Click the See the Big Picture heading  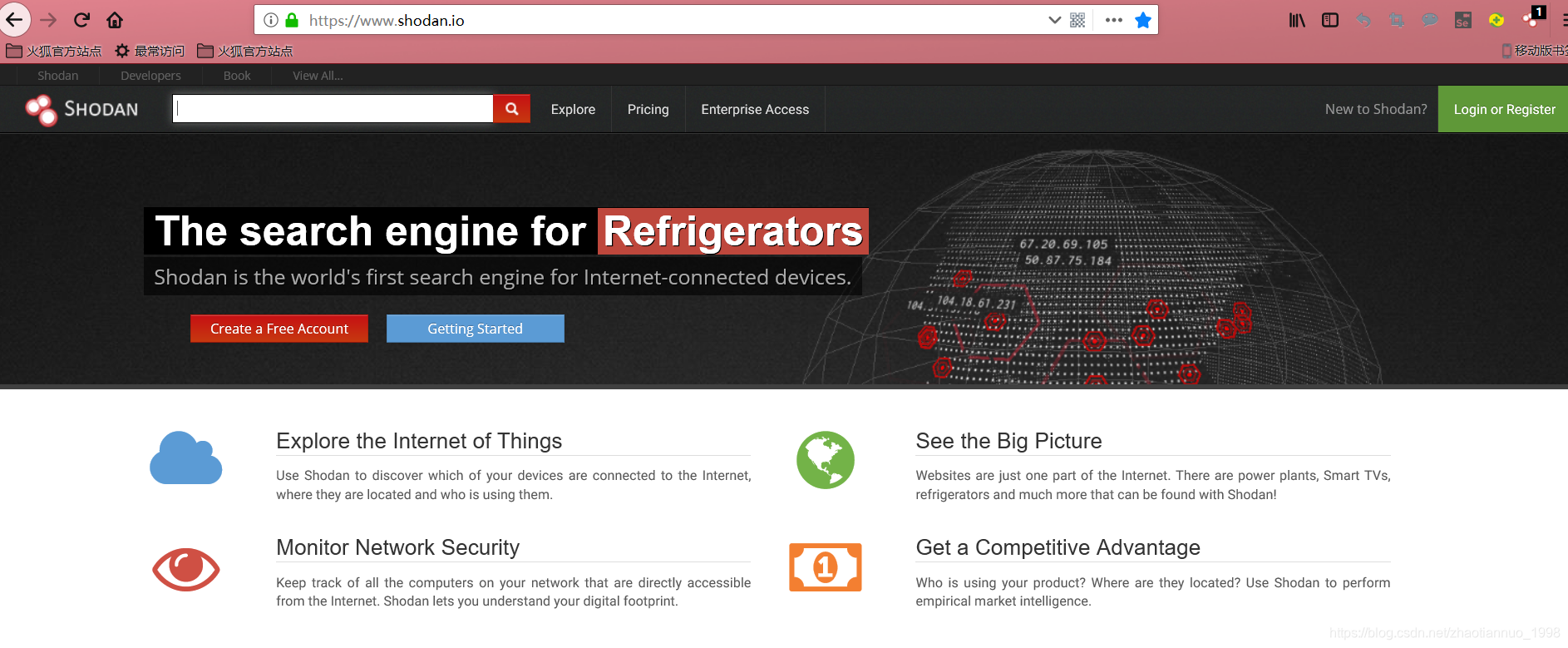pos(1008,441)
